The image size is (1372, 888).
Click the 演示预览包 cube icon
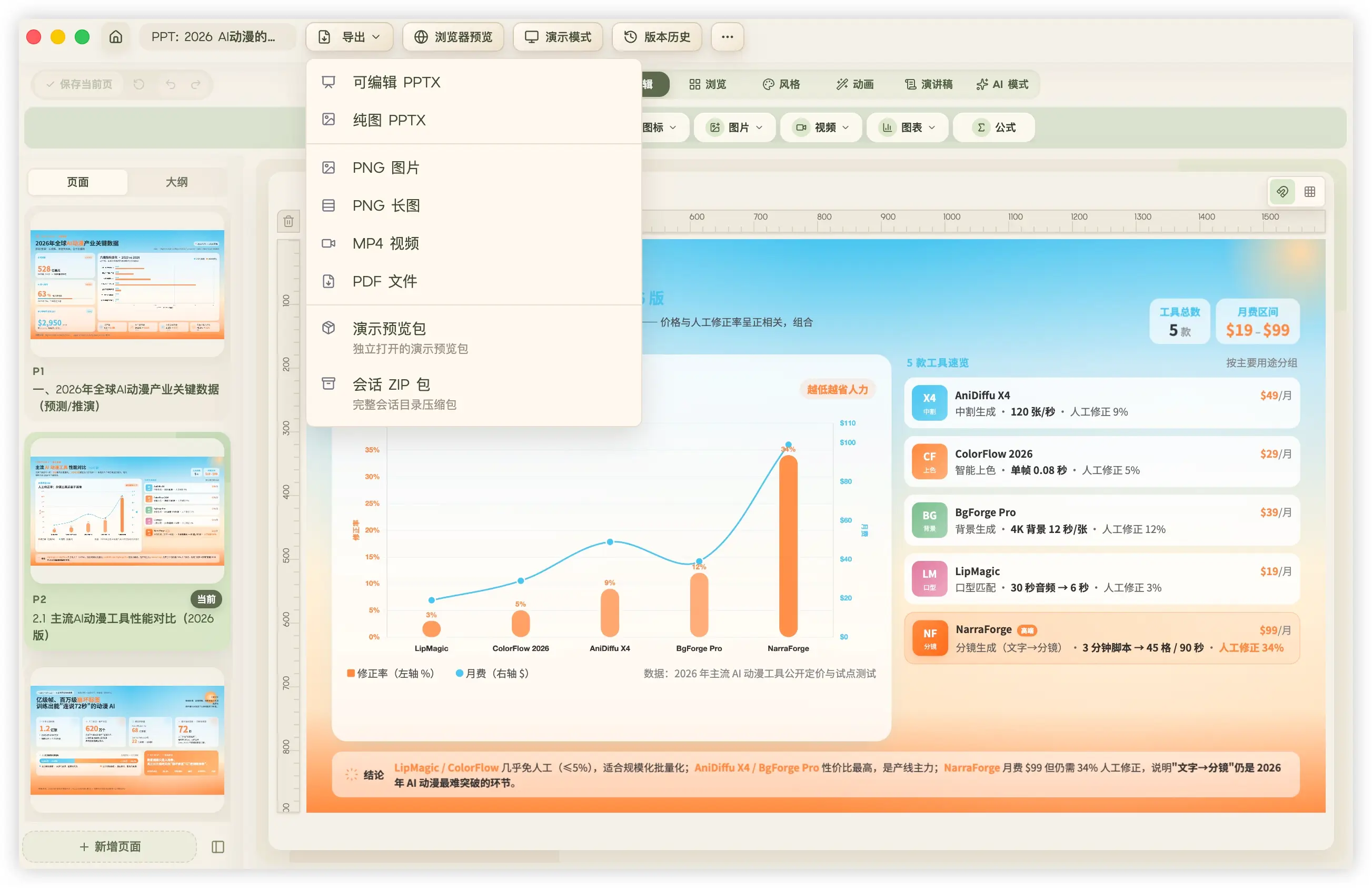coord(329,328)
